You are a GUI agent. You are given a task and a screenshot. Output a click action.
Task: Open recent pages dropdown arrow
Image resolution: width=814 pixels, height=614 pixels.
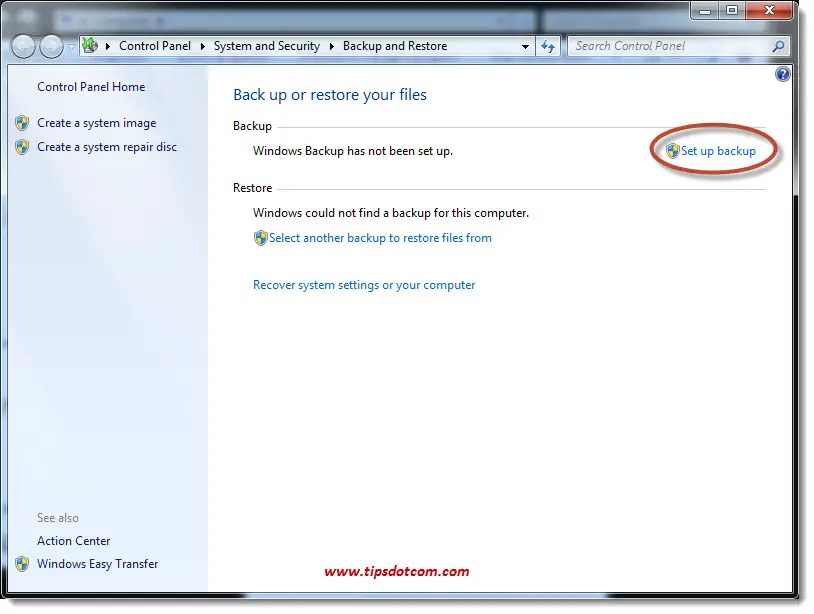coord(72,47)
